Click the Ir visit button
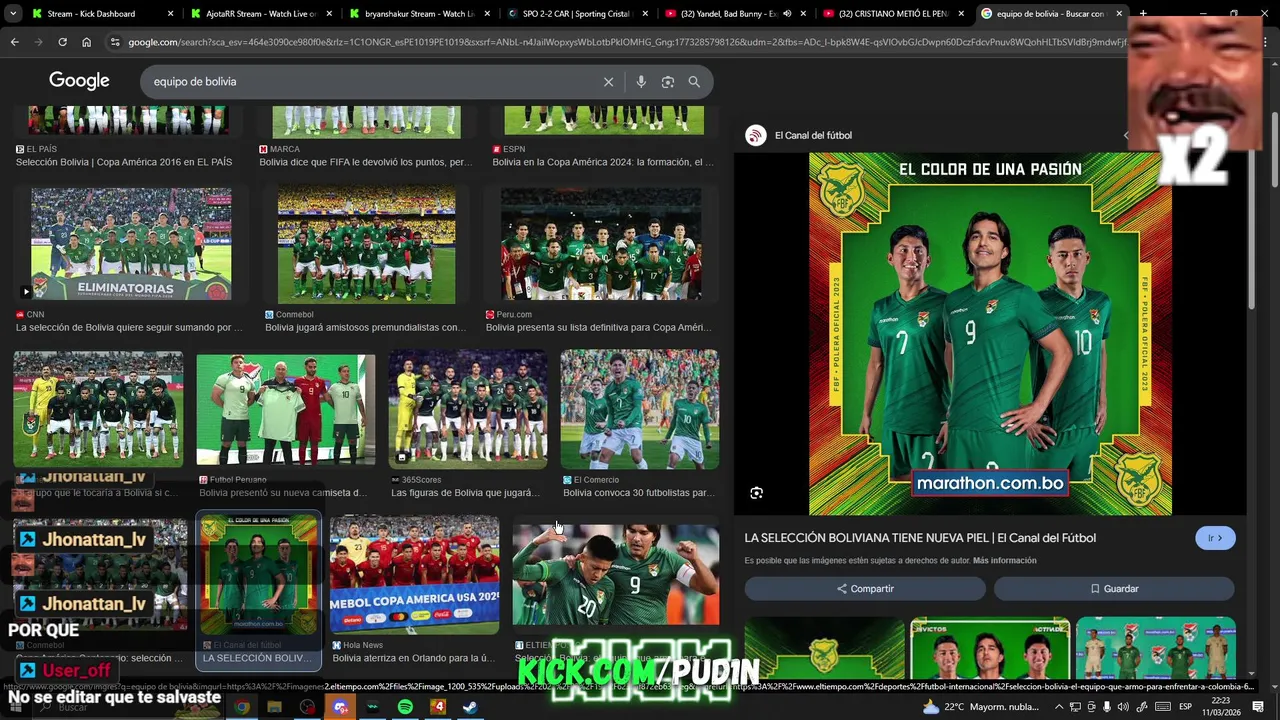Image resolution: width=1280 pixels, height=720 pixels. tap(1215, 538)
